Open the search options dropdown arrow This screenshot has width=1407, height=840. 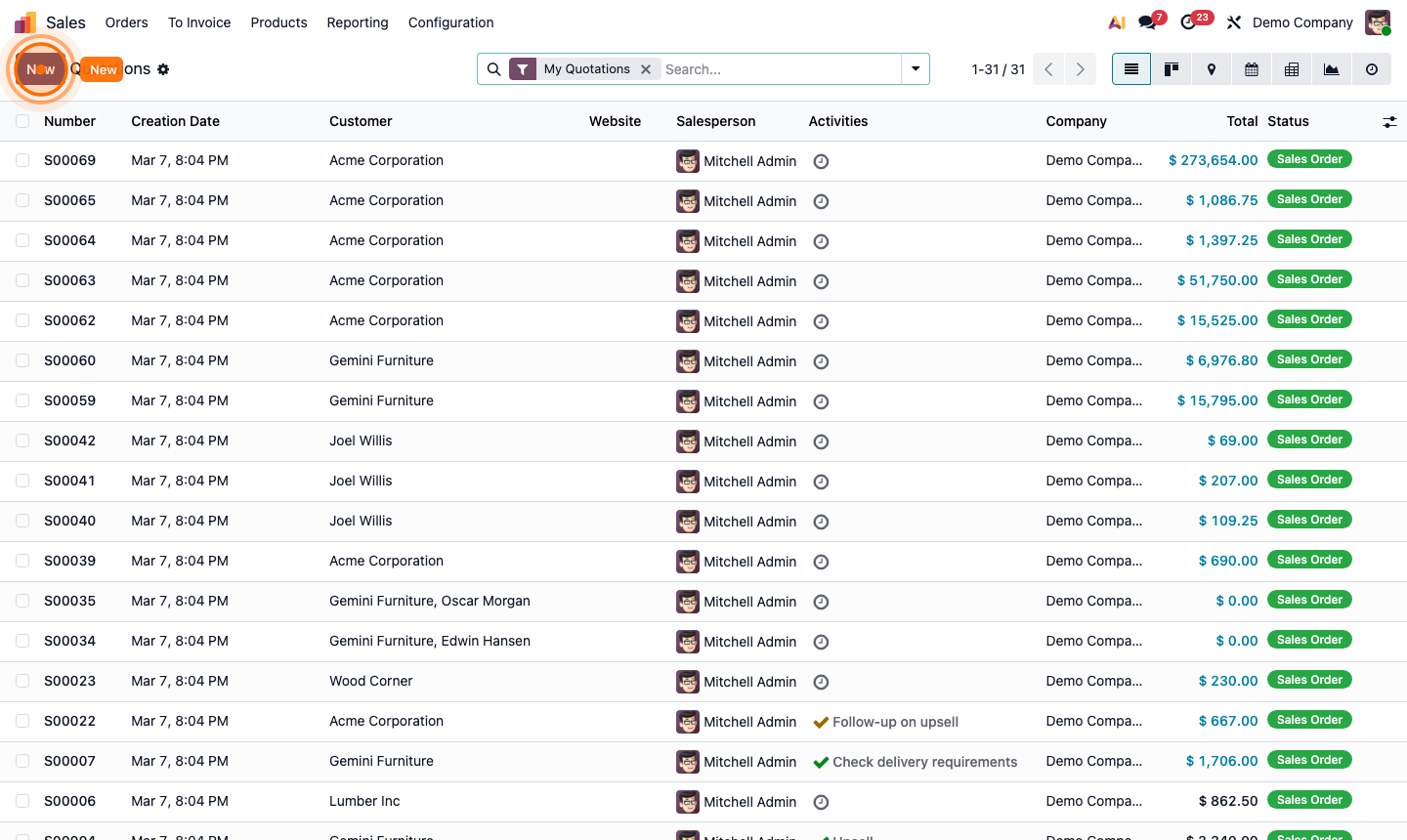pos(915,69)
